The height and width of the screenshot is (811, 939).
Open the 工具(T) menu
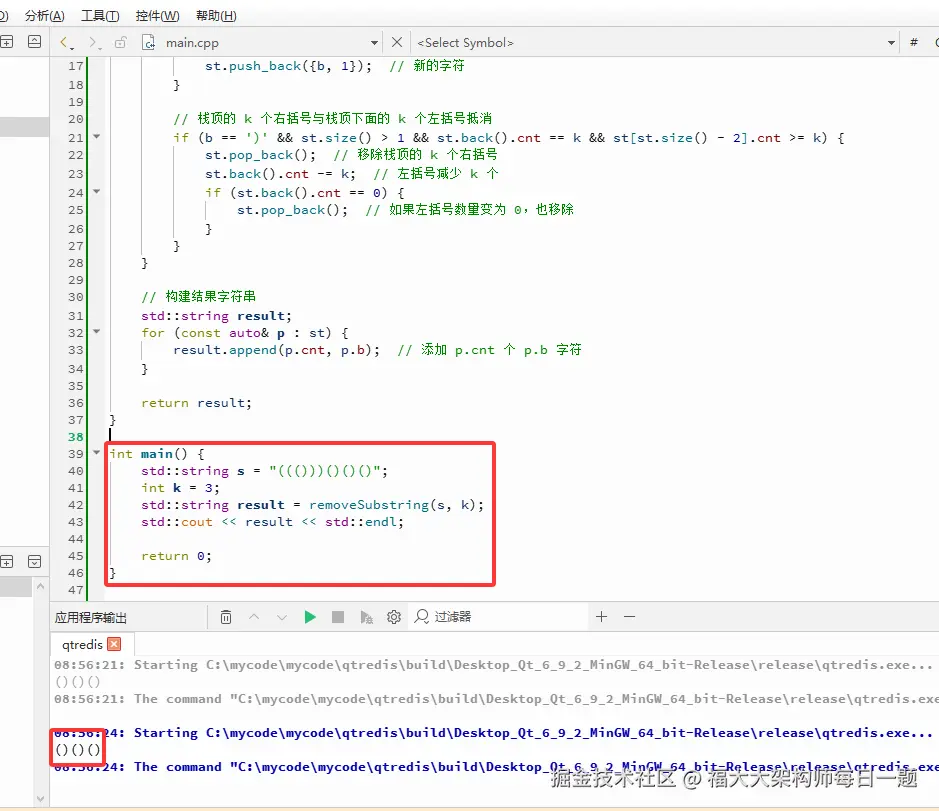(100, 16)
